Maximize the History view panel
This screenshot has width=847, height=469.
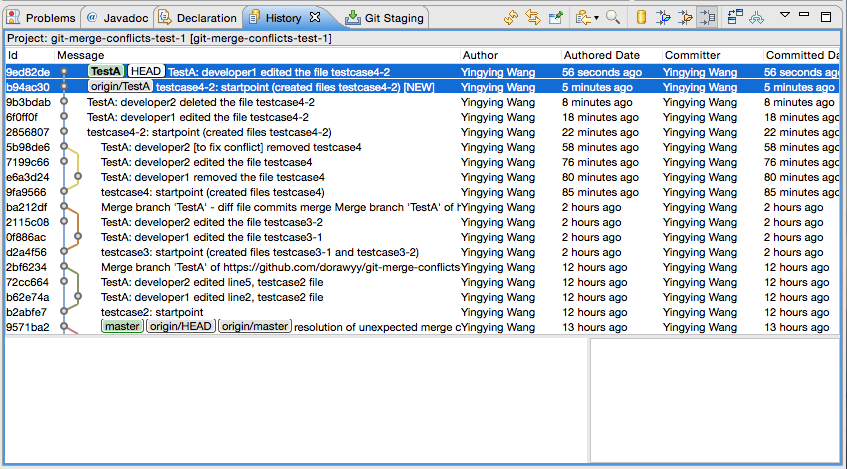tap(826, 17)
